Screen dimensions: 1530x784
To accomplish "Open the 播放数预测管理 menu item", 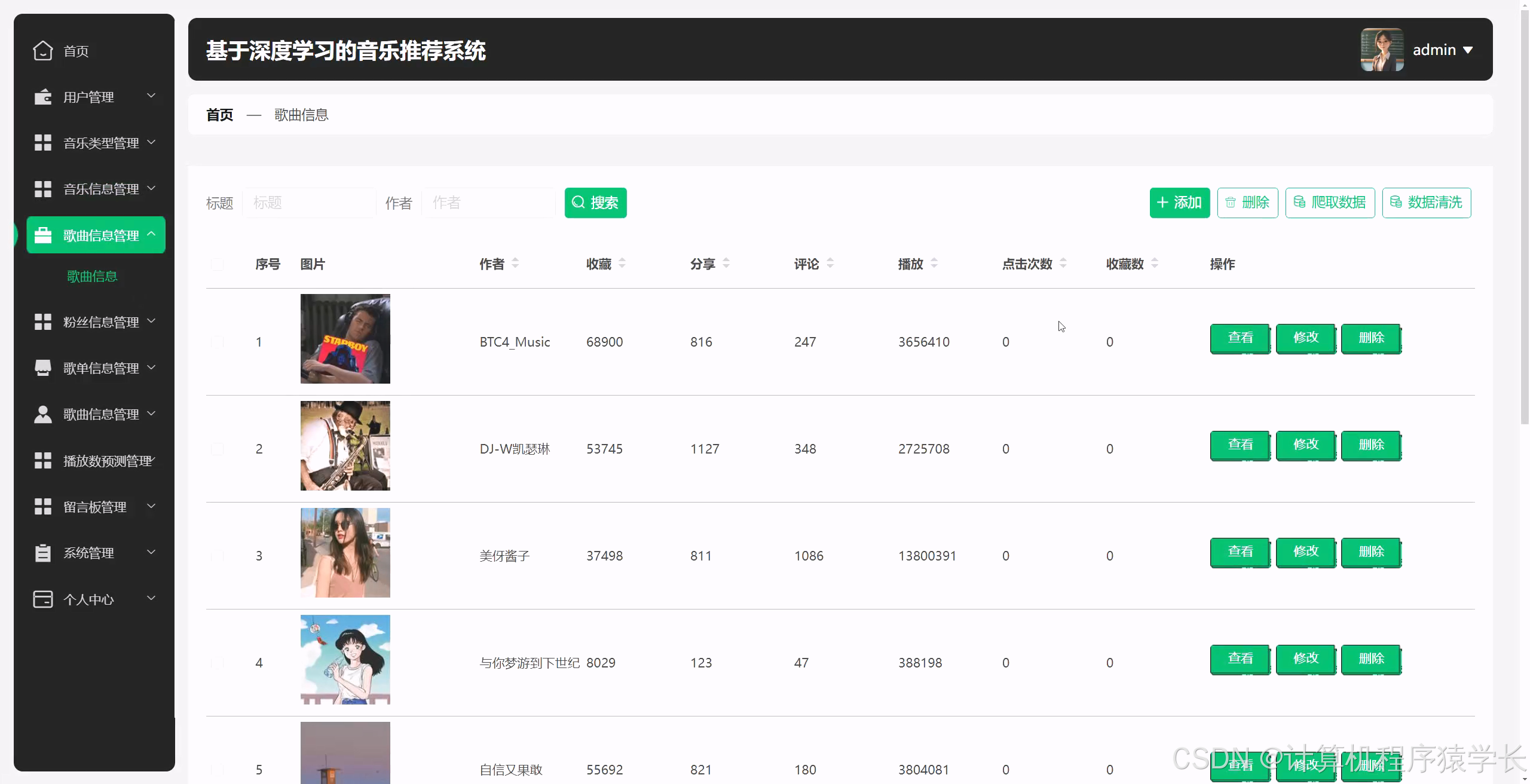I will [108, 461].
